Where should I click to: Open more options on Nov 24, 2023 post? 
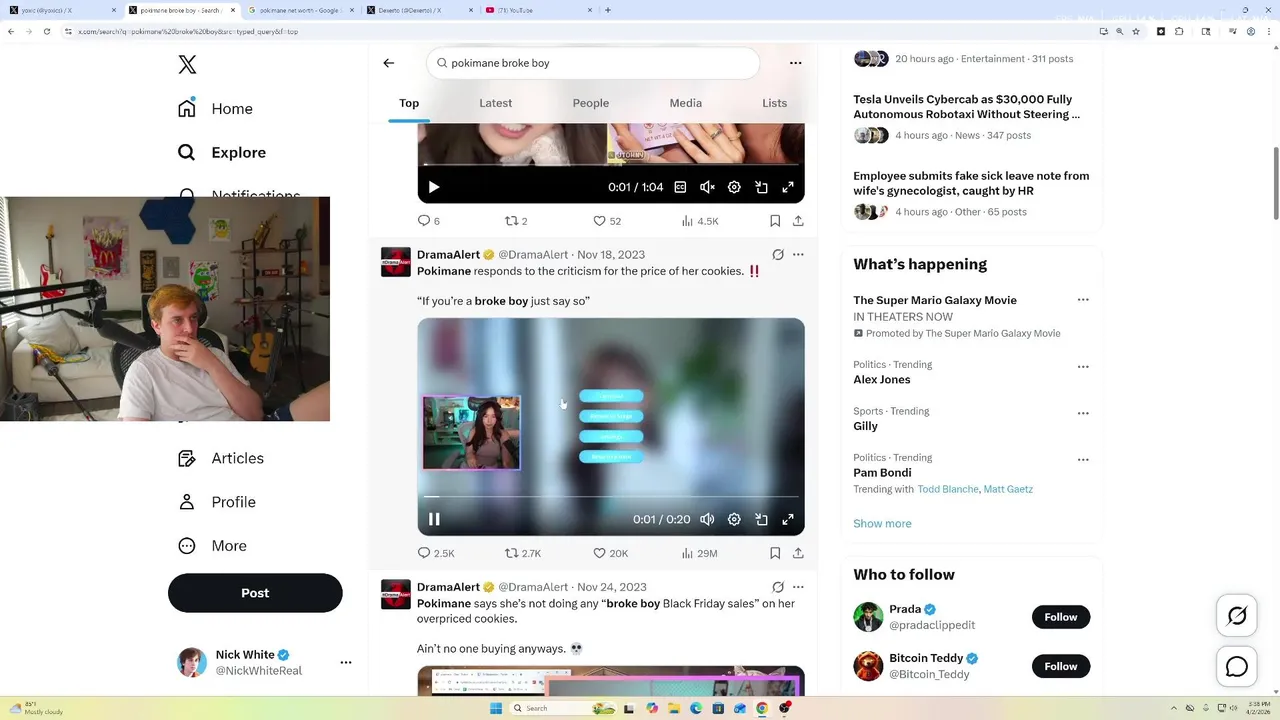point(798,587)
